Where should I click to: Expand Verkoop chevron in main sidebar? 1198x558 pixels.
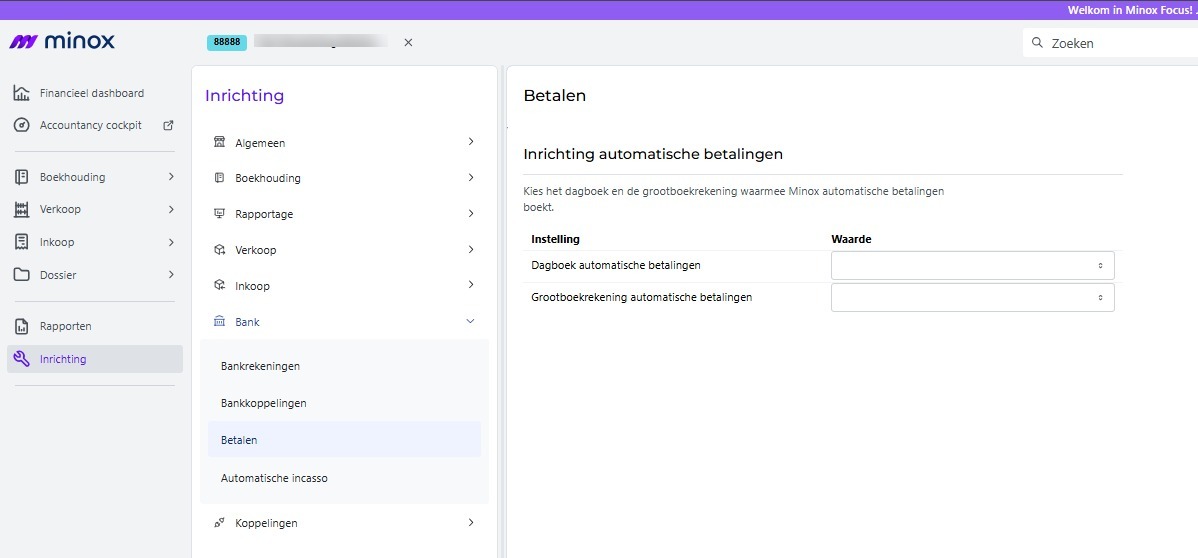pyautogui.click(x=170, y=209)
